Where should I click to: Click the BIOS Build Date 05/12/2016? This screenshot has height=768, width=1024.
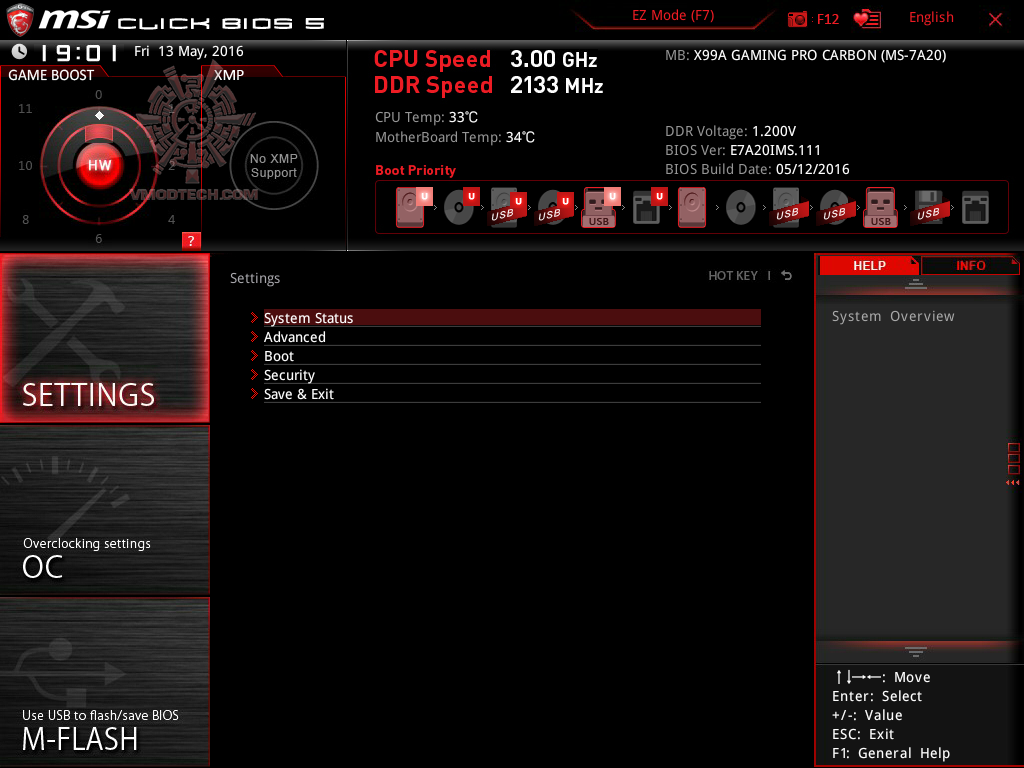tap(757, 169)
